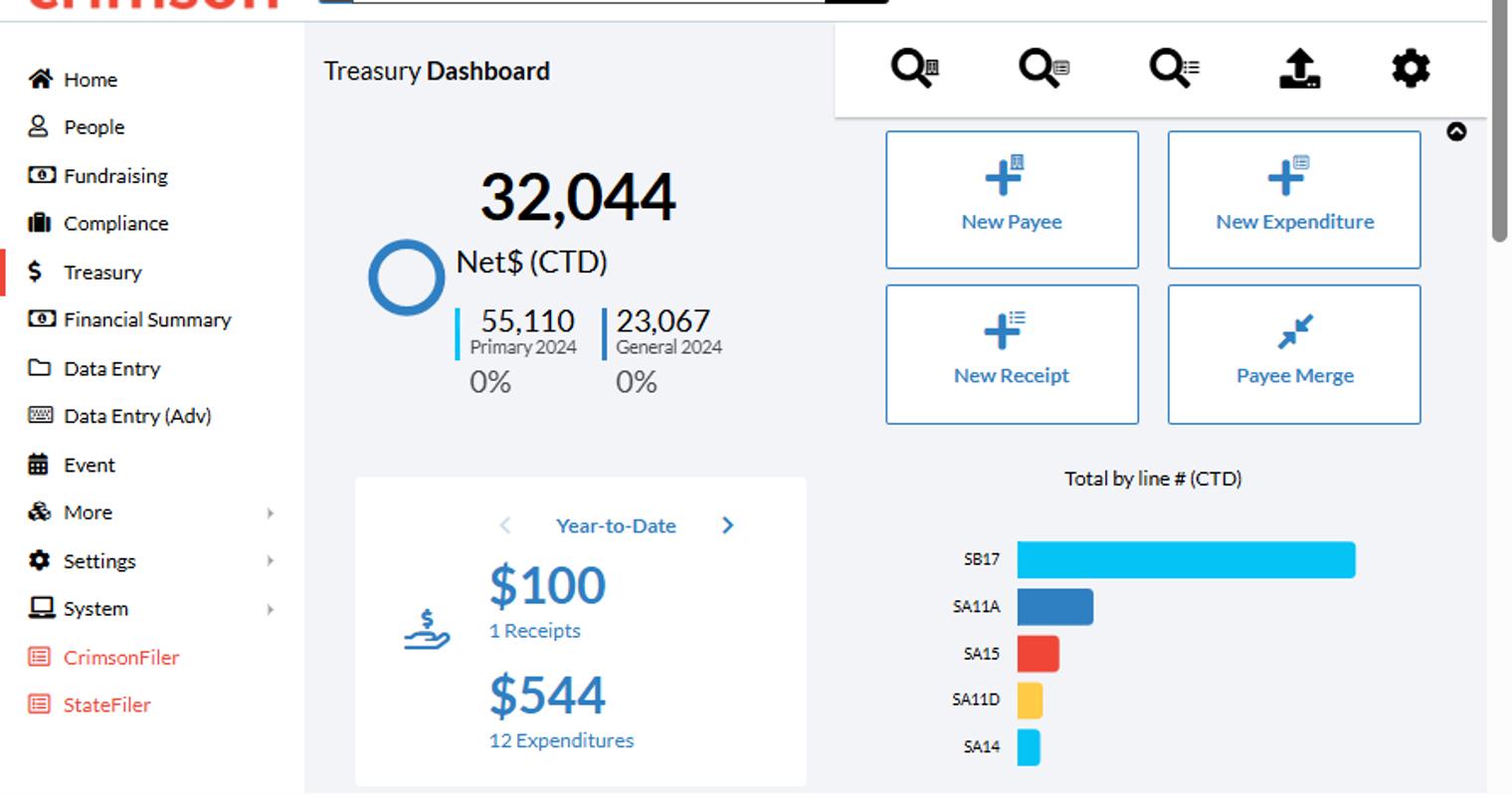Viewport: 1512px width, 794px height.
Task: Click the expenditure search magnifier icon
Action: [1043, 69]
